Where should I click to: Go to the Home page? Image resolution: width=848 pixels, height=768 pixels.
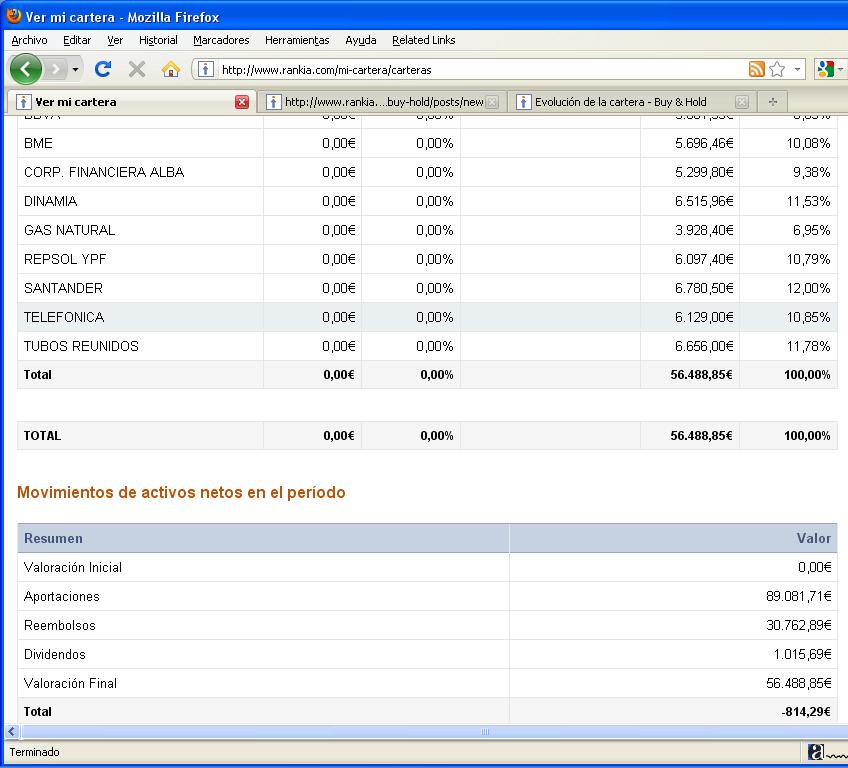coord(171,69)
